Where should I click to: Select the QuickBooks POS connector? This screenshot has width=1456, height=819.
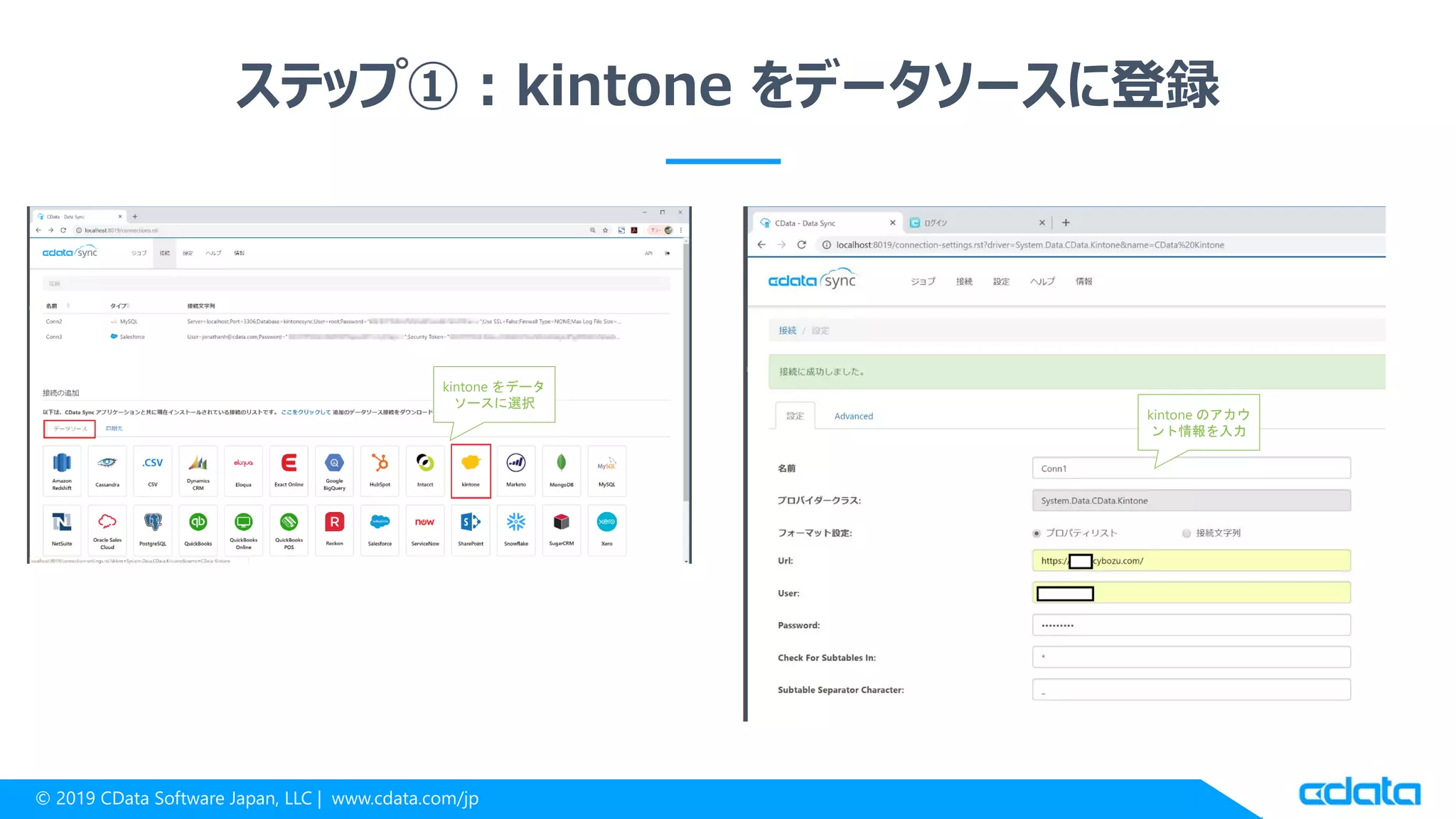click(289, 530)
